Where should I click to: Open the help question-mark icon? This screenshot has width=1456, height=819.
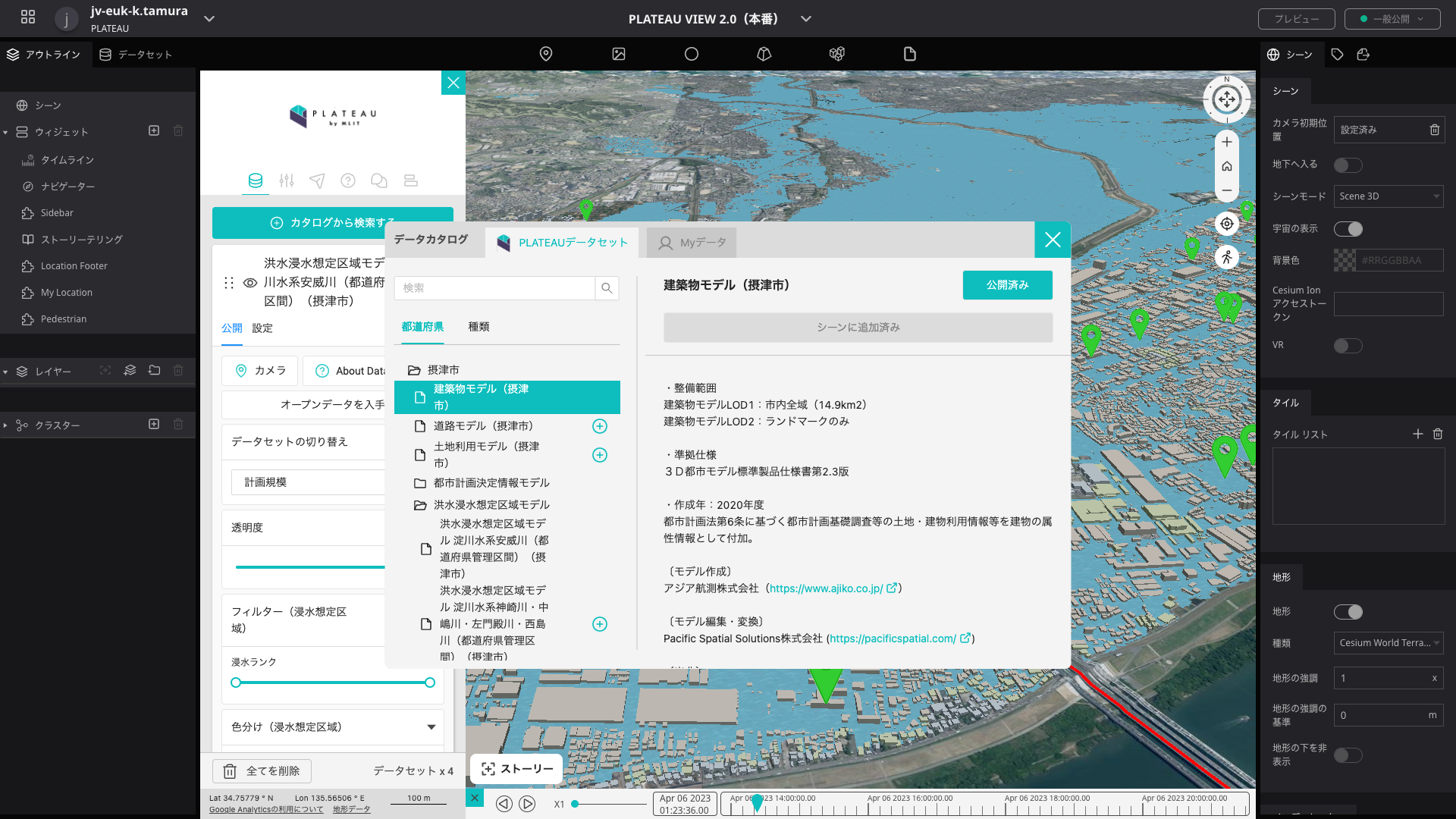[x=348, y=180]
